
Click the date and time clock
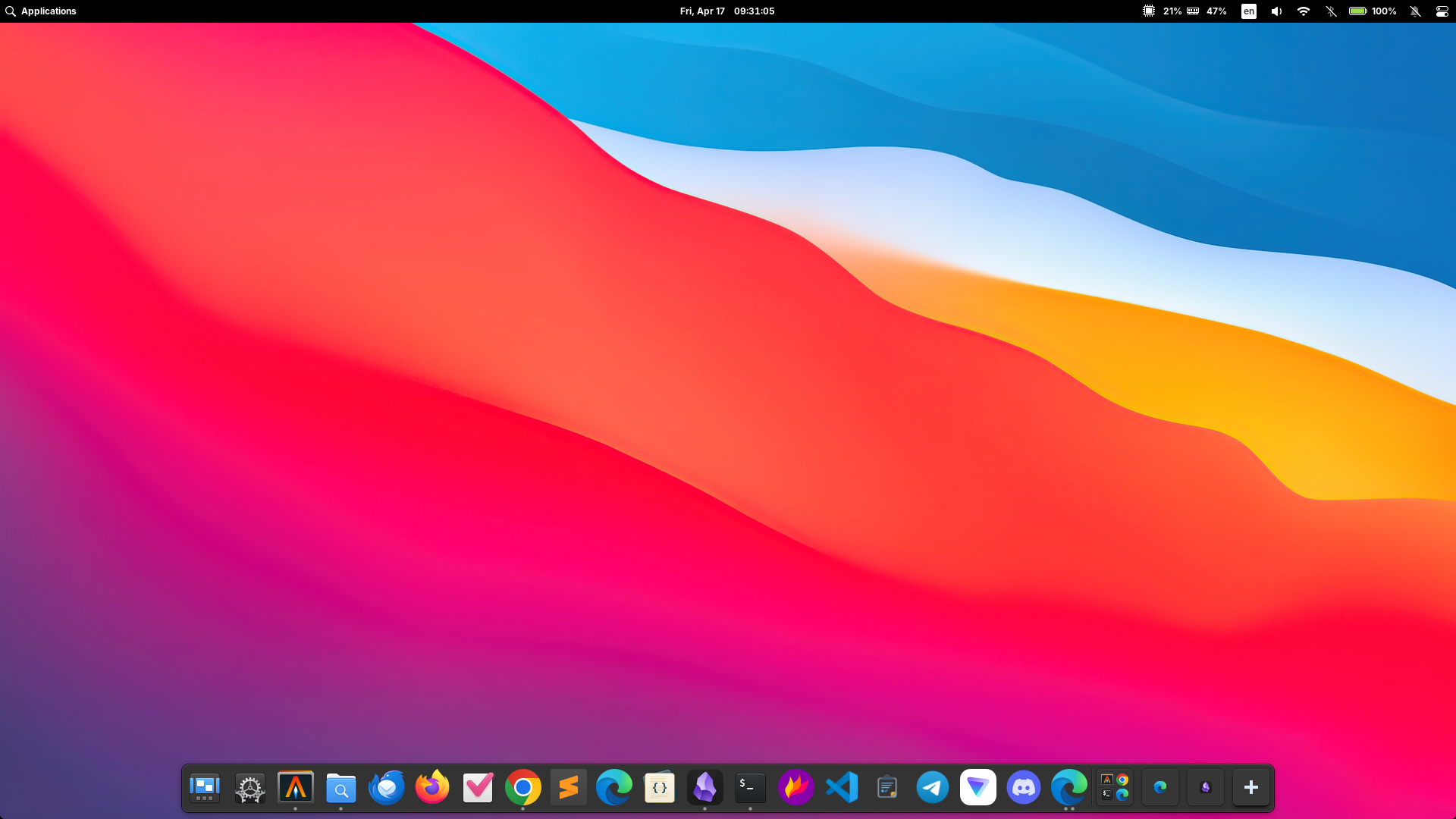click(726, 11)
